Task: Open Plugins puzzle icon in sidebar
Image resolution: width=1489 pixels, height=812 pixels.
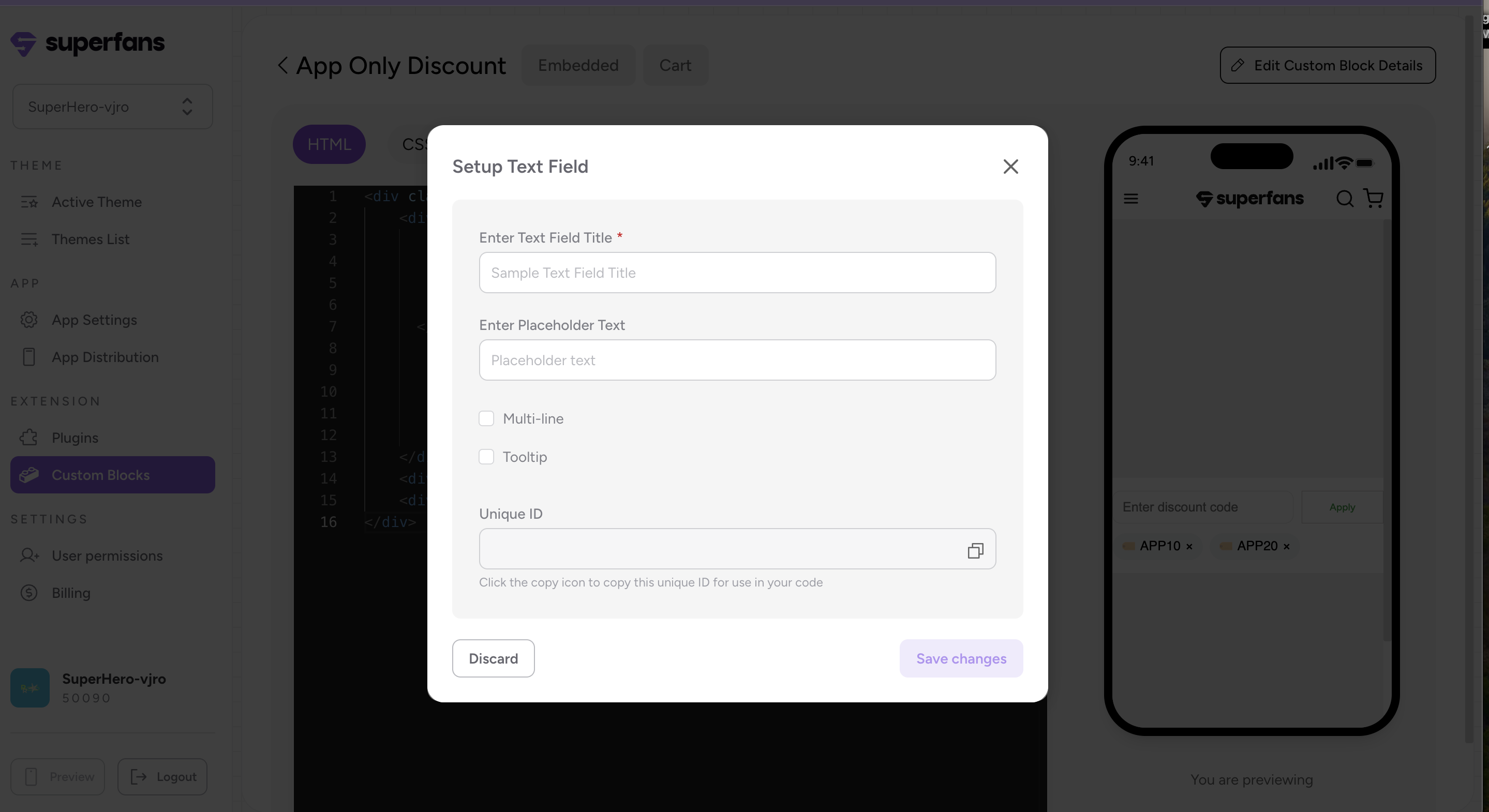Action: click(29, 438)
